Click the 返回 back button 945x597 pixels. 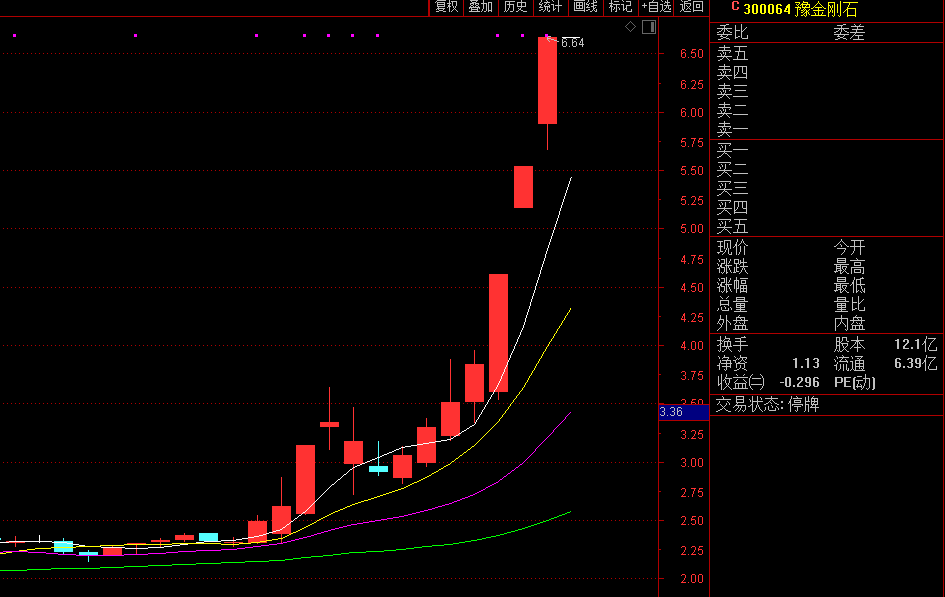tap(692, 7)
